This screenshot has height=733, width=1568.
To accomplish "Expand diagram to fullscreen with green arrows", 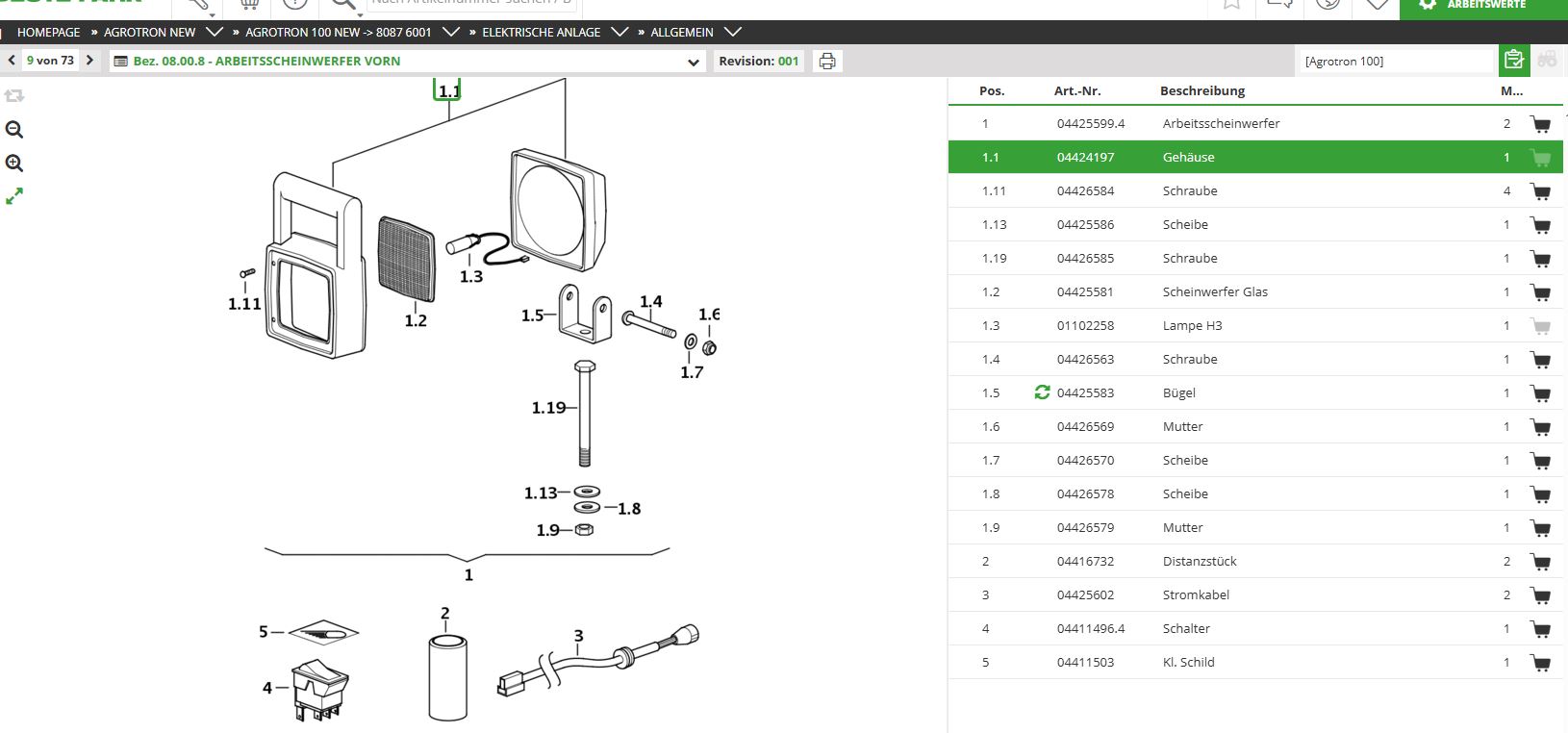I will [14, 196].
